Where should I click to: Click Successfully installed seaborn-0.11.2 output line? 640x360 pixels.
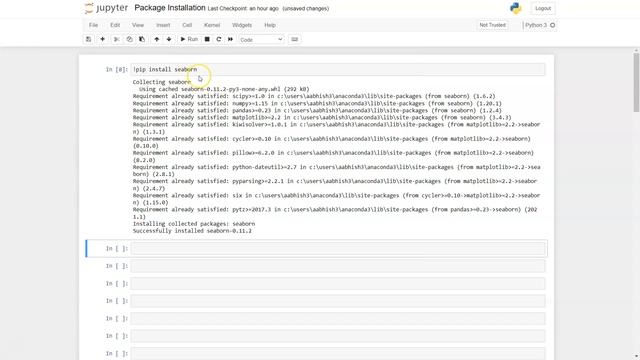[192, 231]
